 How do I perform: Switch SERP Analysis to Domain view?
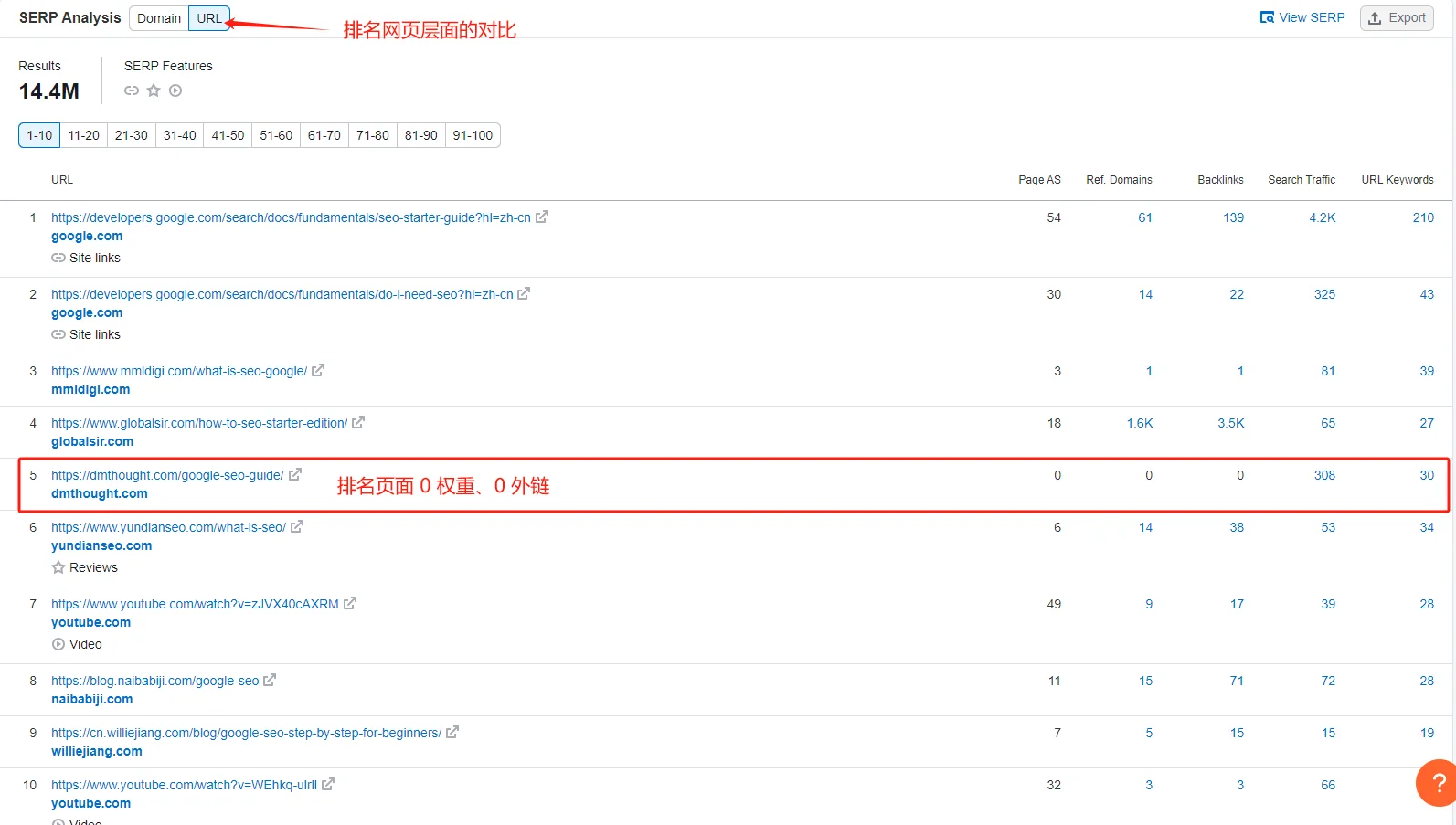tap(159, 18)
